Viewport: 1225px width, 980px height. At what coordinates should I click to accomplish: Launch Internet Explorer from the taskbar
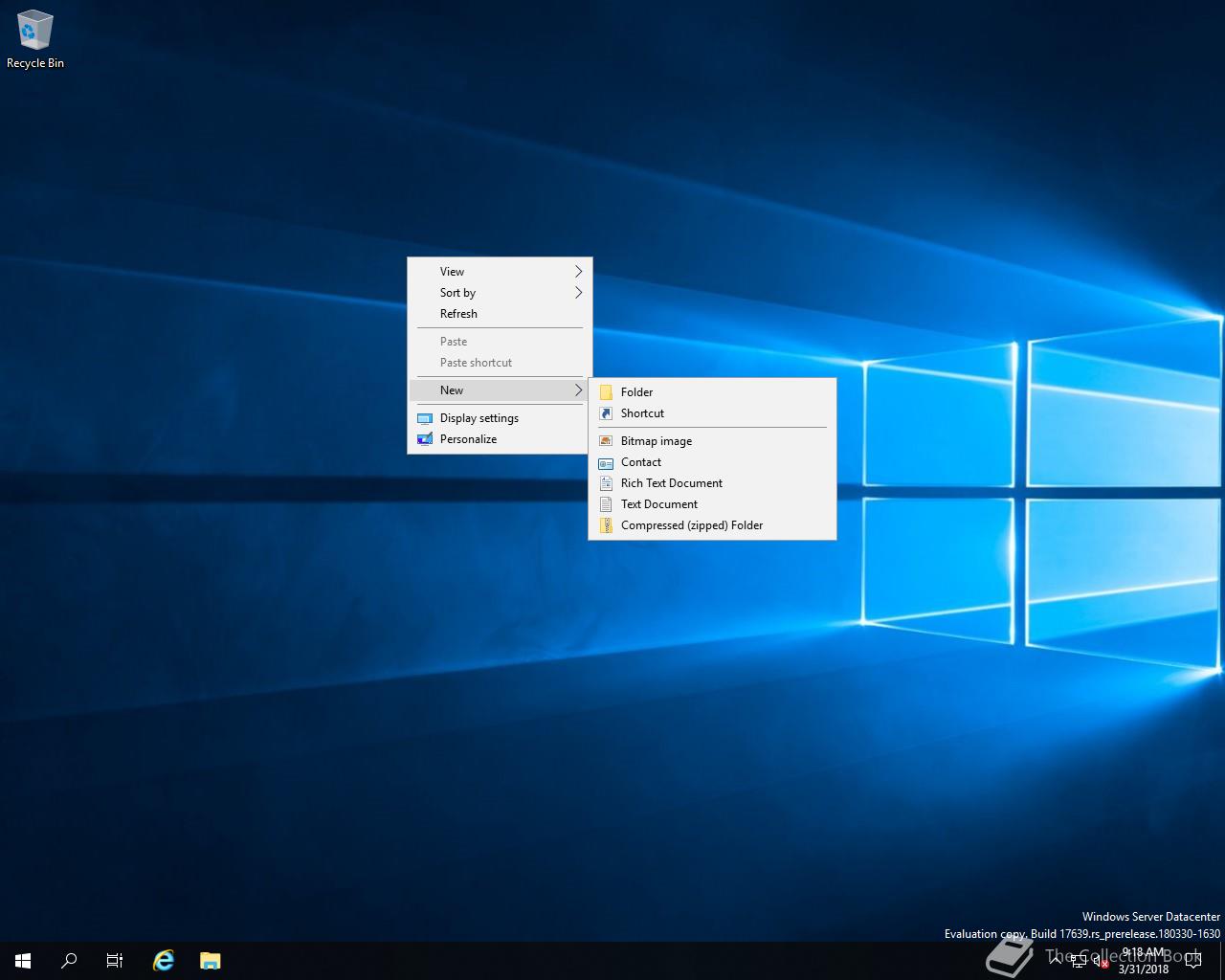point(164,961)
